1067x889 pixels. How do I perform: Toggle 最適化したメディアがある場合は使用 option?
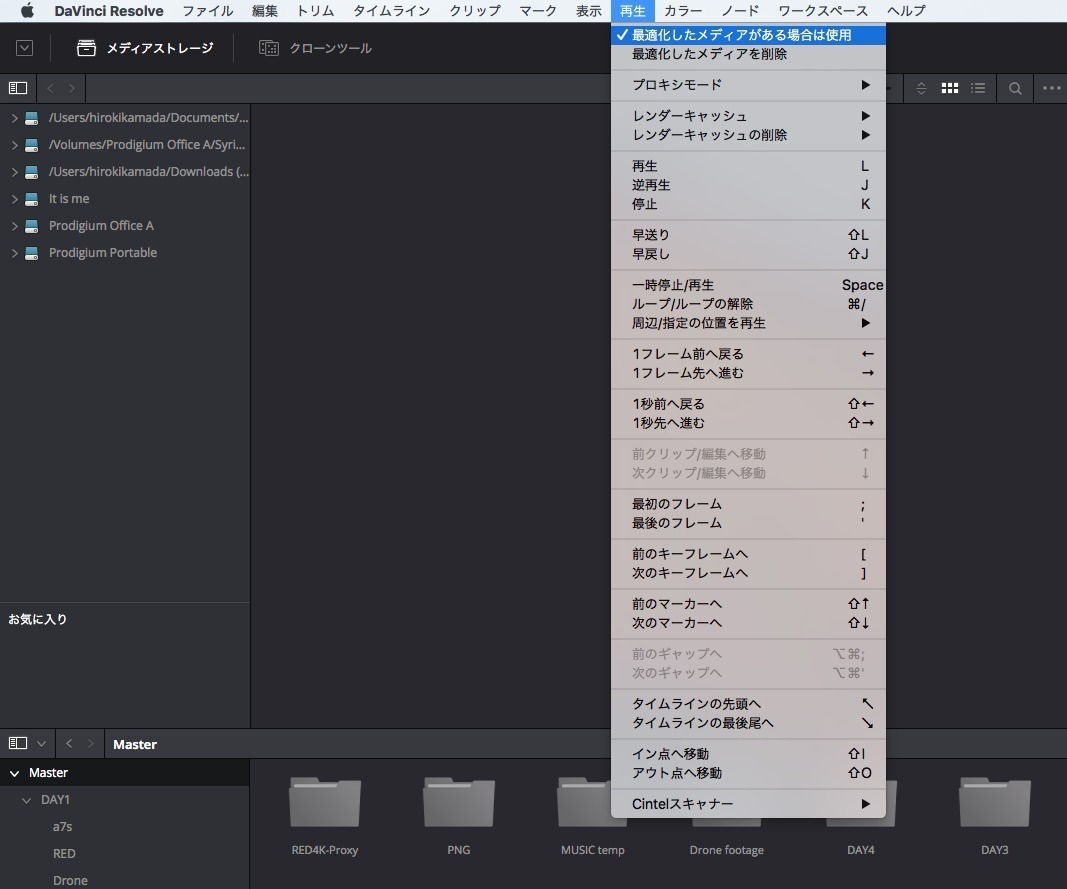tap(749, 35)
